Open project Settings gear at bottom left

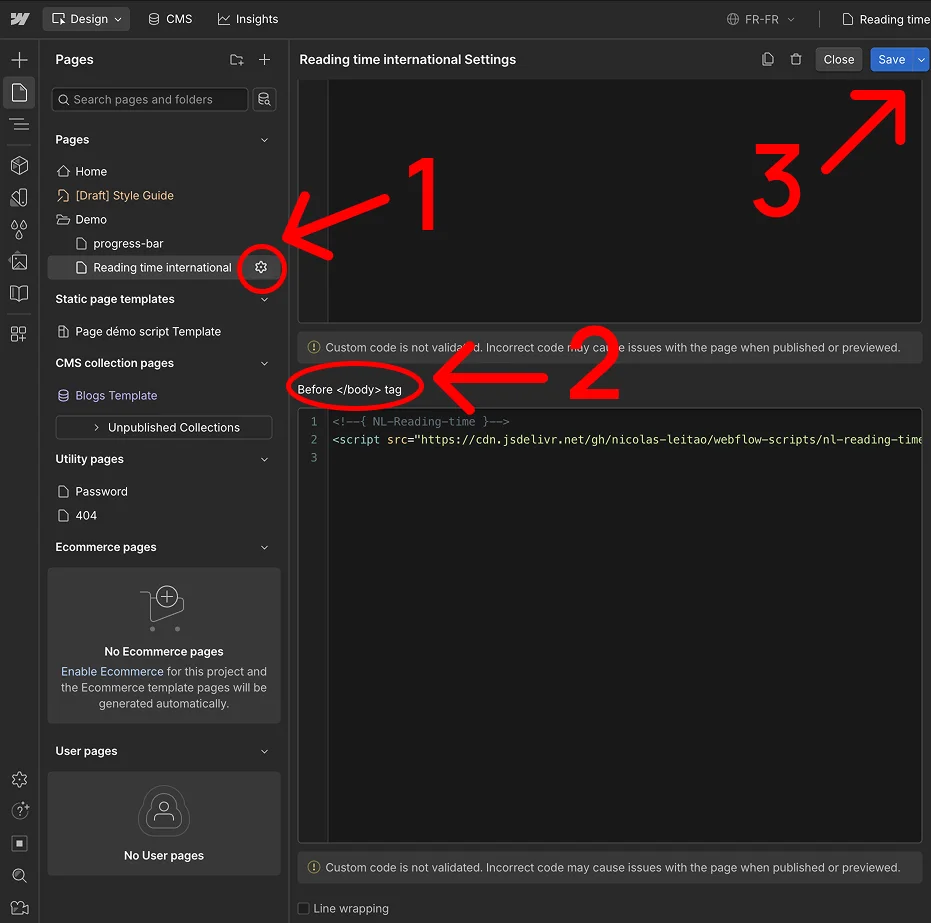(x=19, y=779)
